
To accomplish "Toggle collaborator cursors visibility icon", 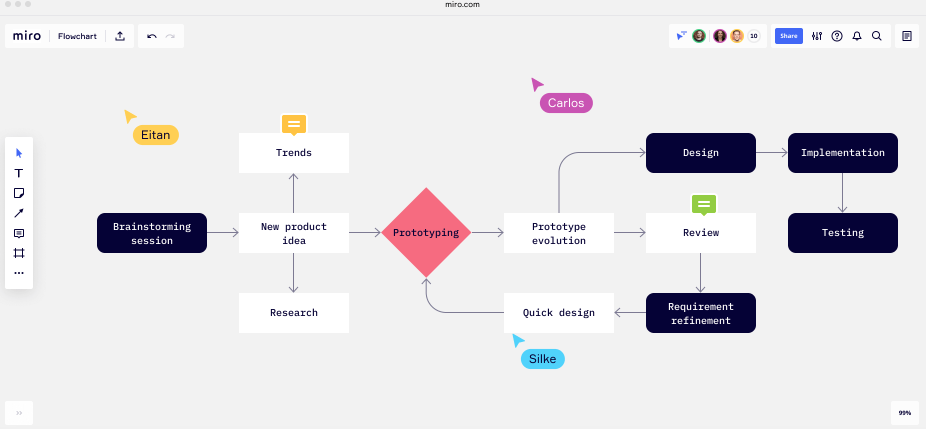I will click(681, 36).
